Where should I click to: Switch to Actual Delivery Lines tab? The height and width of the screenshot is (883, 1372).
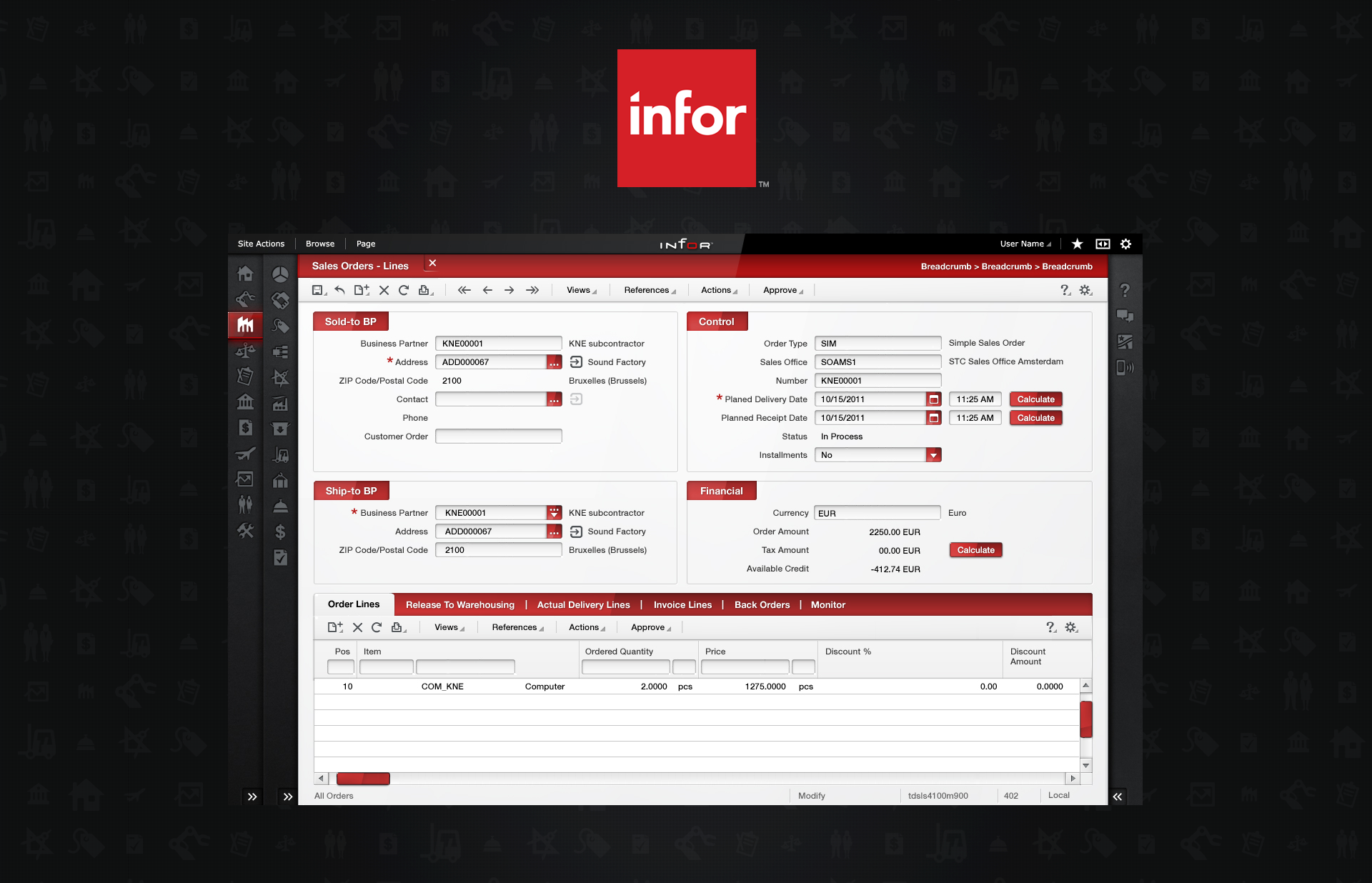click(584, 605)
